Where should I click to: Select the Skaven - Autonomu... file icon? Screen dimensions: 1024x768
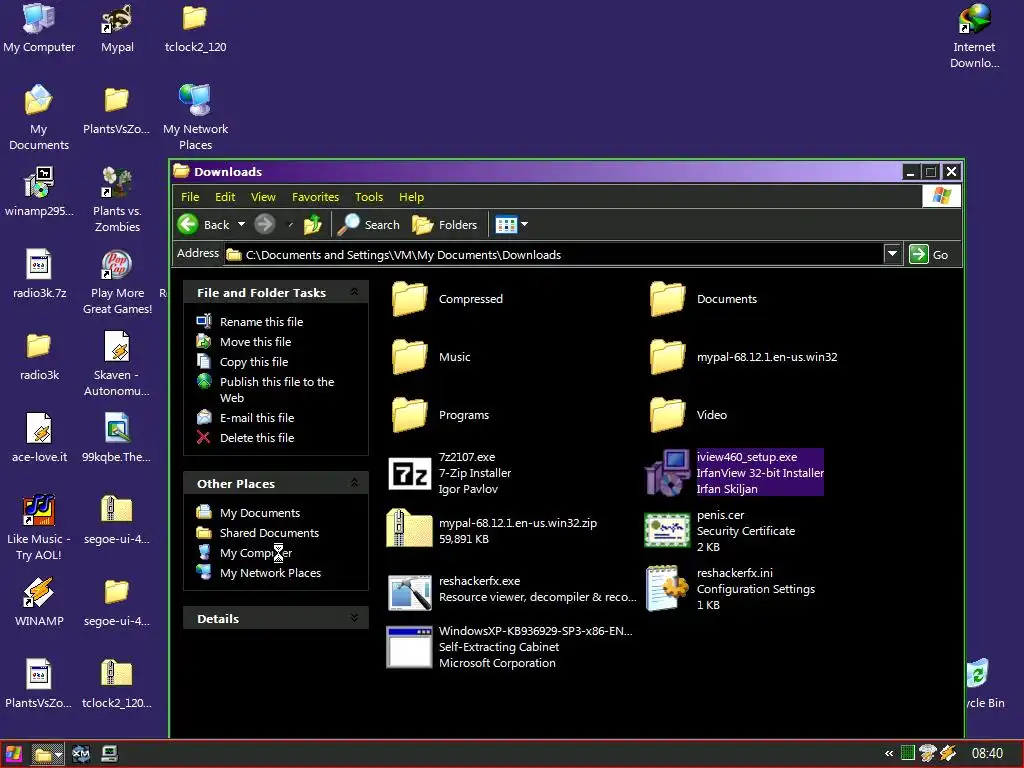(117, 364)
